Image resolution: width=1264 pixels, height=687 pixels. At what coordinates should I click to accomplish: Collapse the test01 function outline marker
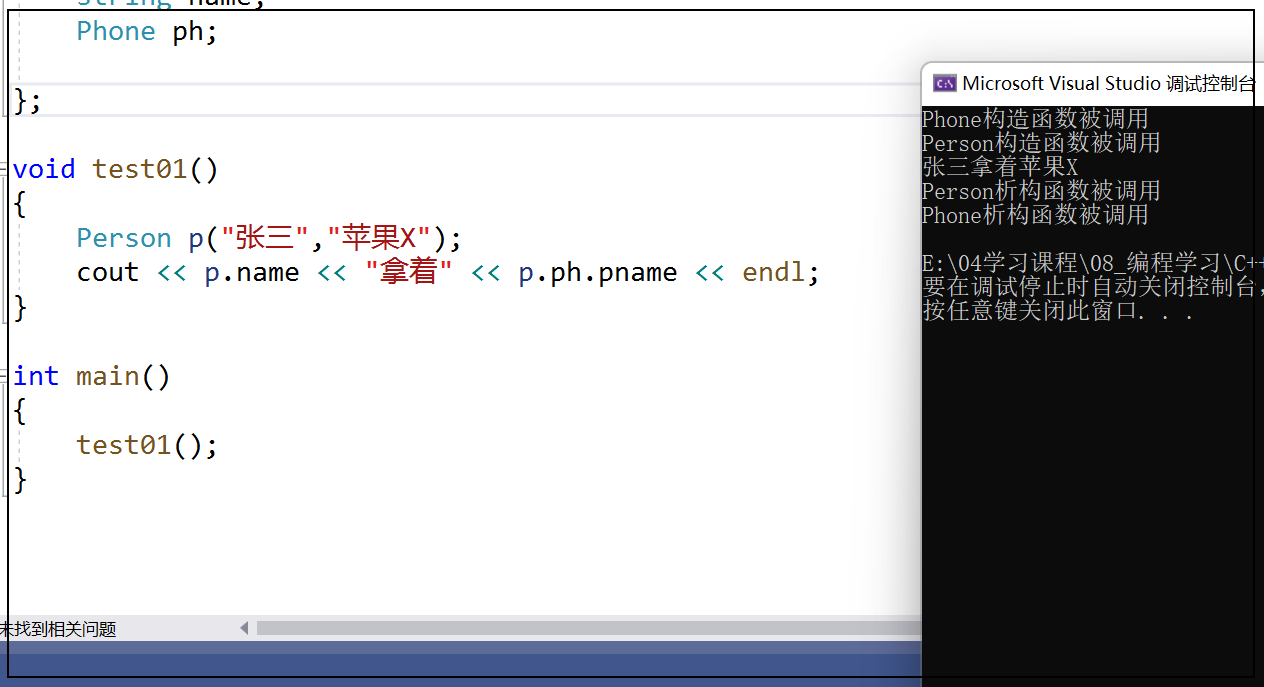tap(5, 169)
